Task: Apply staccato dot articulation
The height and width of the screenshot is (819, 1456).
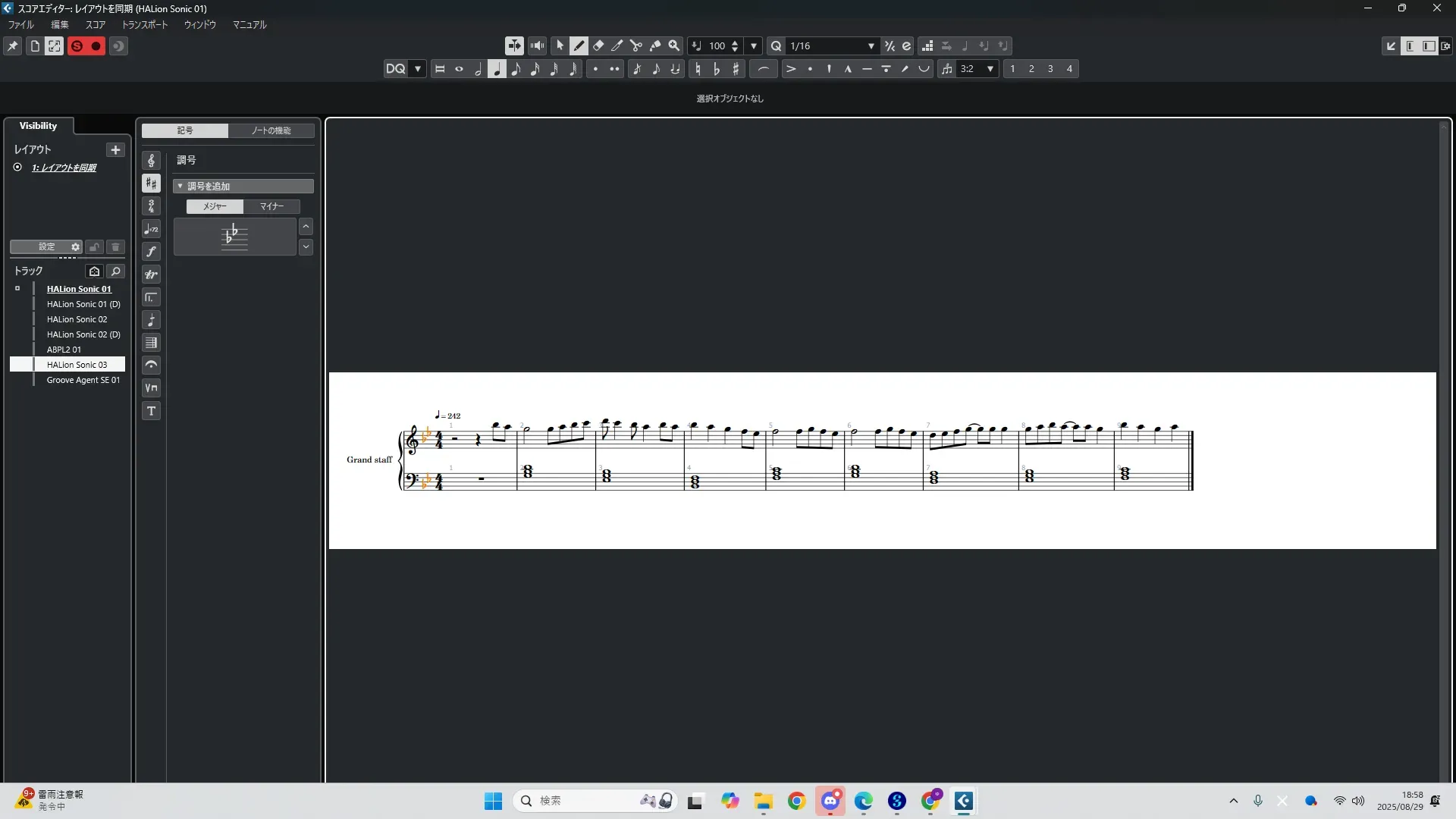Action: coord(810,69)
